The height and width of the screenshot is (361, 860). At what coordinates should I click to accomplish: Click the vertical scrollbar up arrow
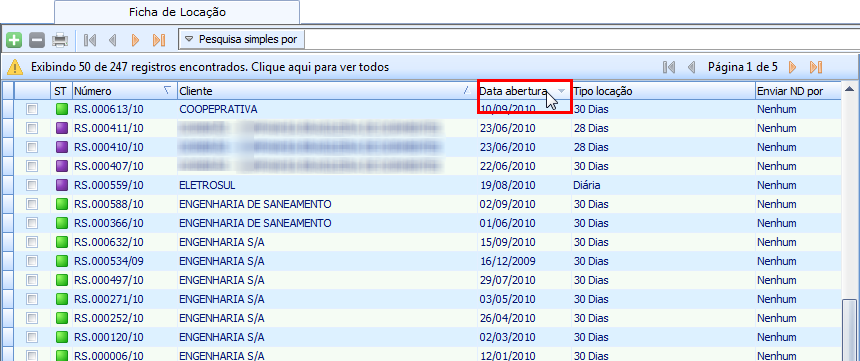coord(850,89)
